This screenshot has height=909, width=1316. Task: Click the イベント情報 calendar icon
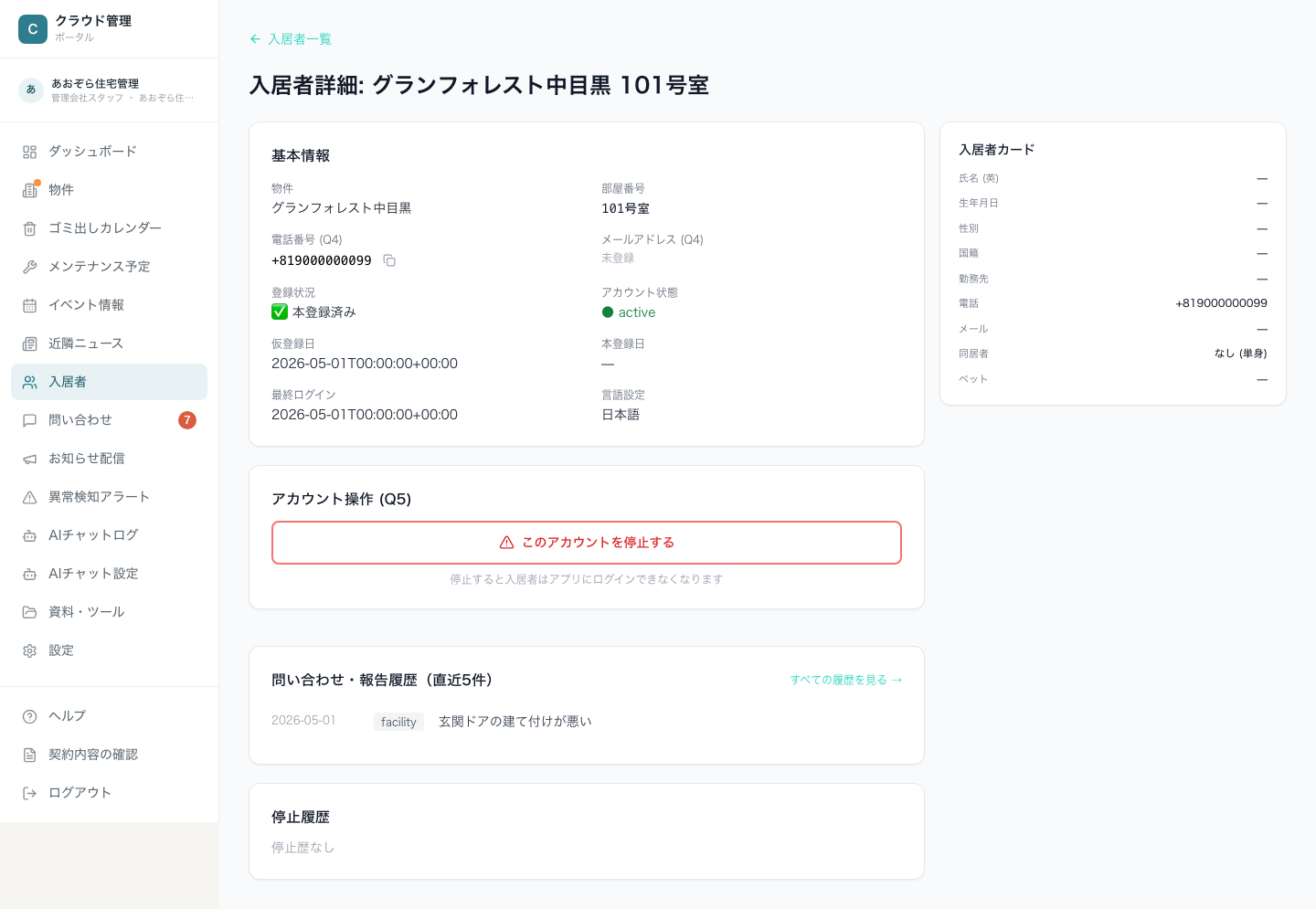pos(30,305)
